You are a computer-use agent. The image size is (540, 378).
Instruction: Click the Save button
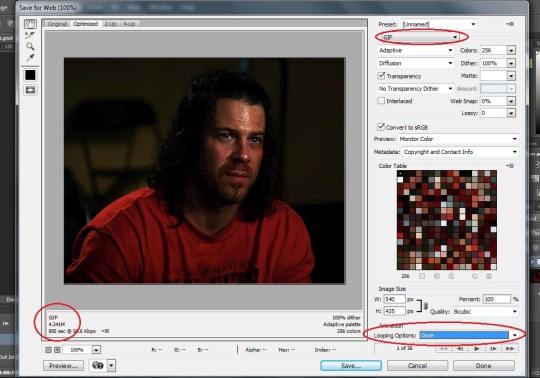click(351, 365)
